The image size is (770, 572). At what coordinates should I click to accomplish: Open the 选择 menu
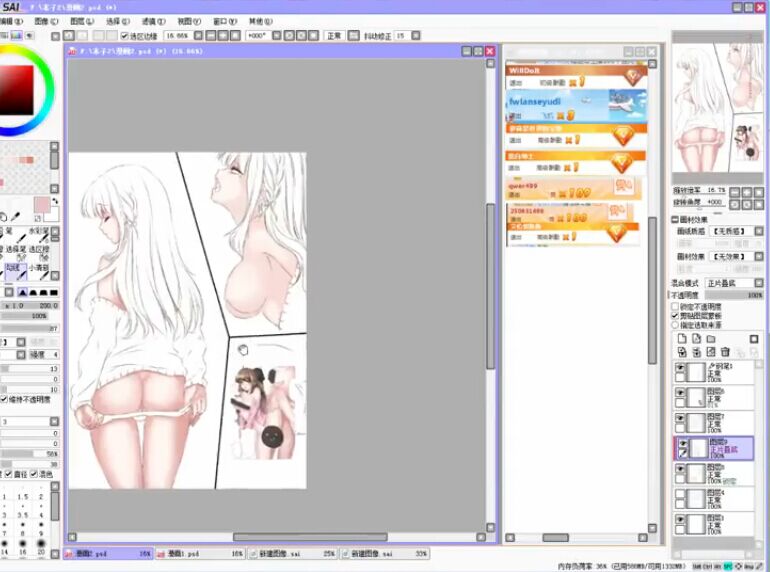point(118,21)
